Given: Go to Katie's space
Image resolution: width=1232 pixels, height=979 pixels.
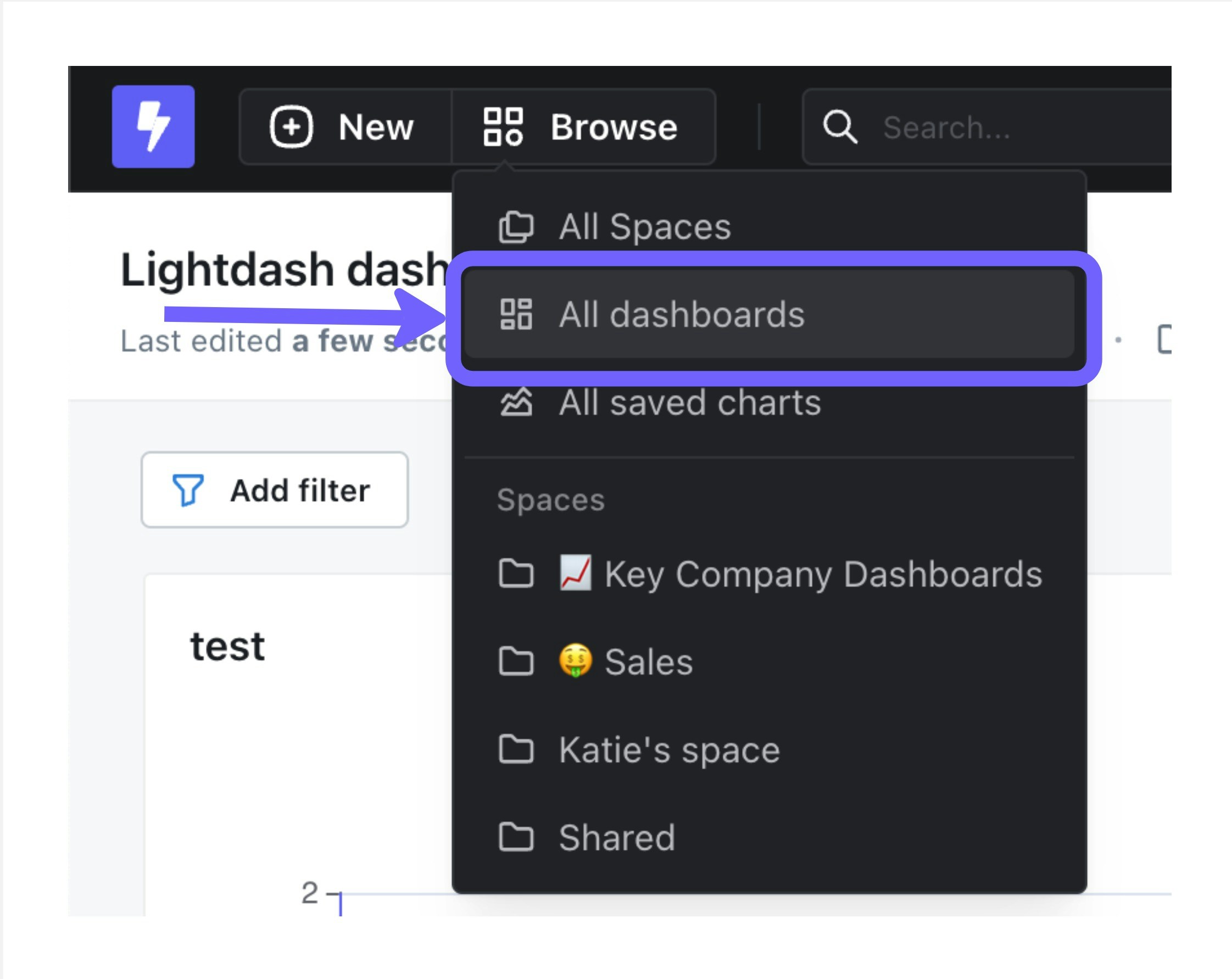Looking at the screenshot, I should tap(668, 750).
